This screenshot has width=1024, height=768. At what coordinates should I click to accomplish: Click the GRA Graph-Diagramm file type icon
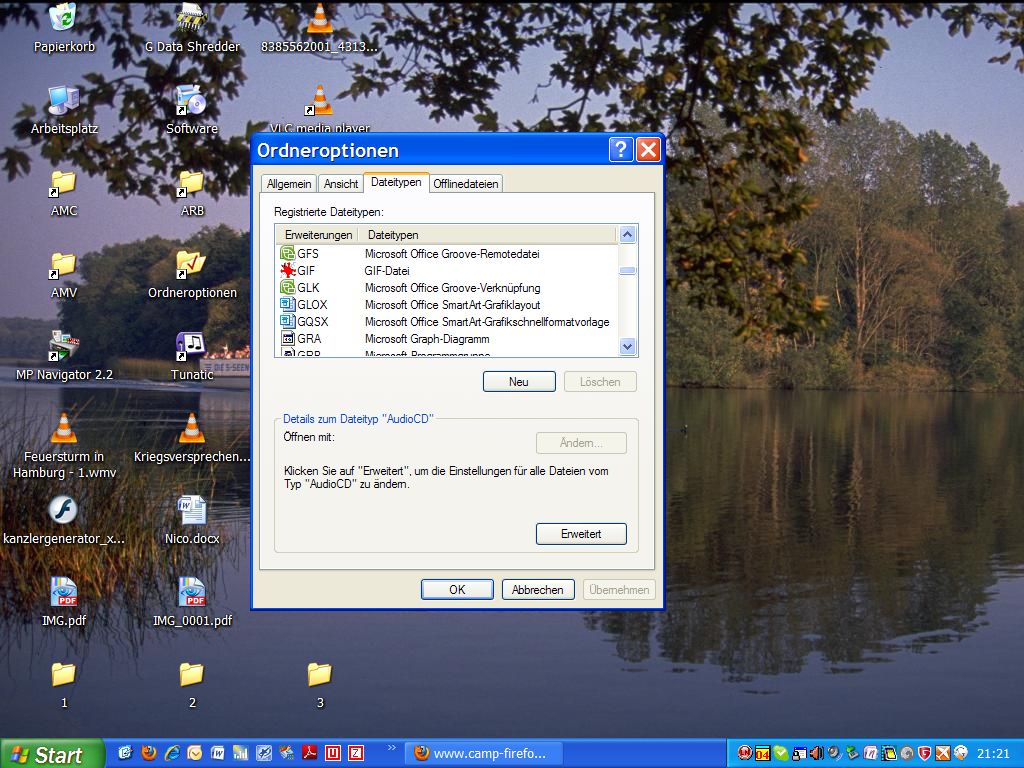pos(288,339)
